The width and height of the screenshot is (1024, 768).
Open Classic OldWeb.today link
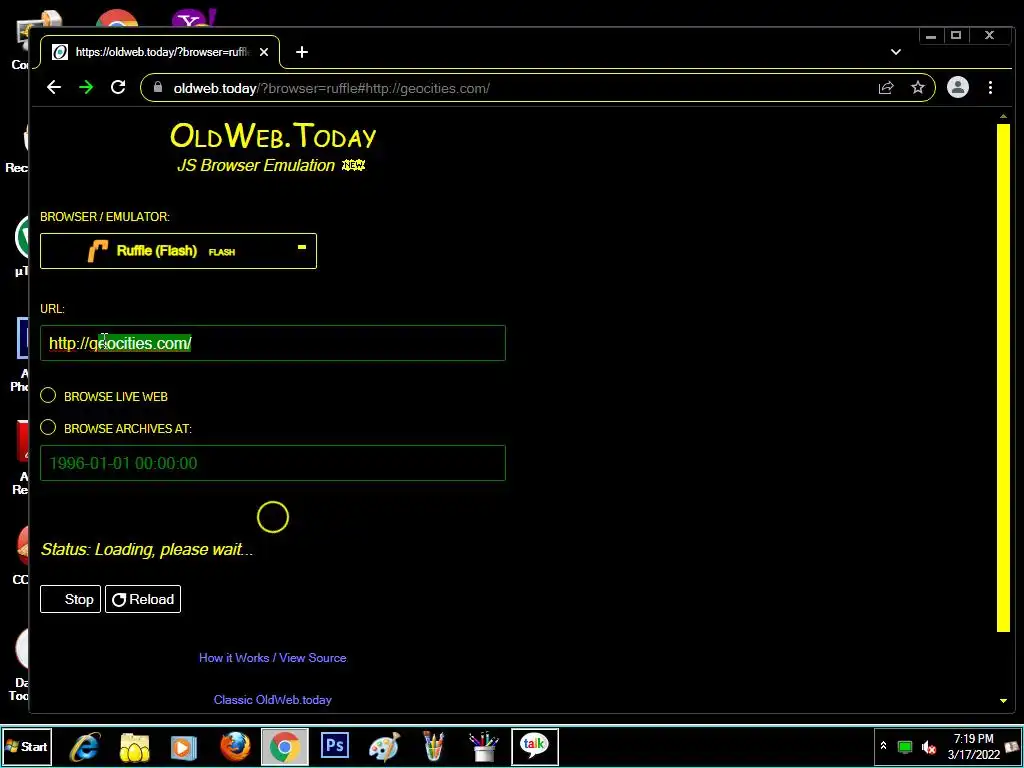coord(272,699)
